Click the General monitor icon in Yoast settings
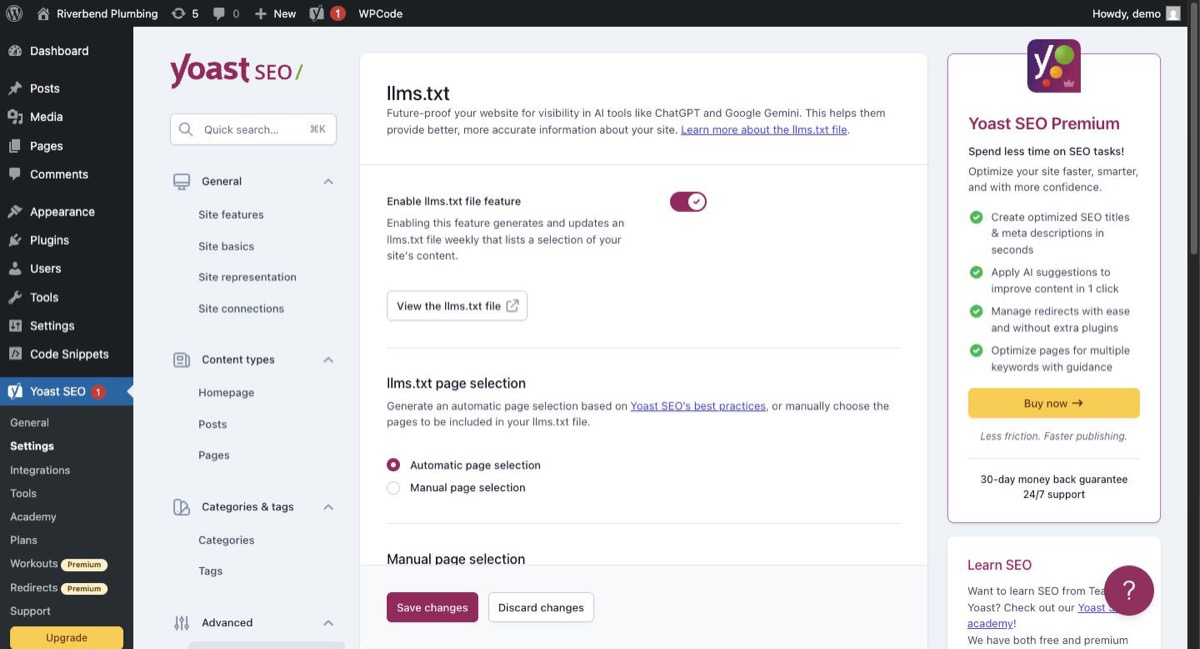The image size is (1200, 649). click(x=181, y=182)
